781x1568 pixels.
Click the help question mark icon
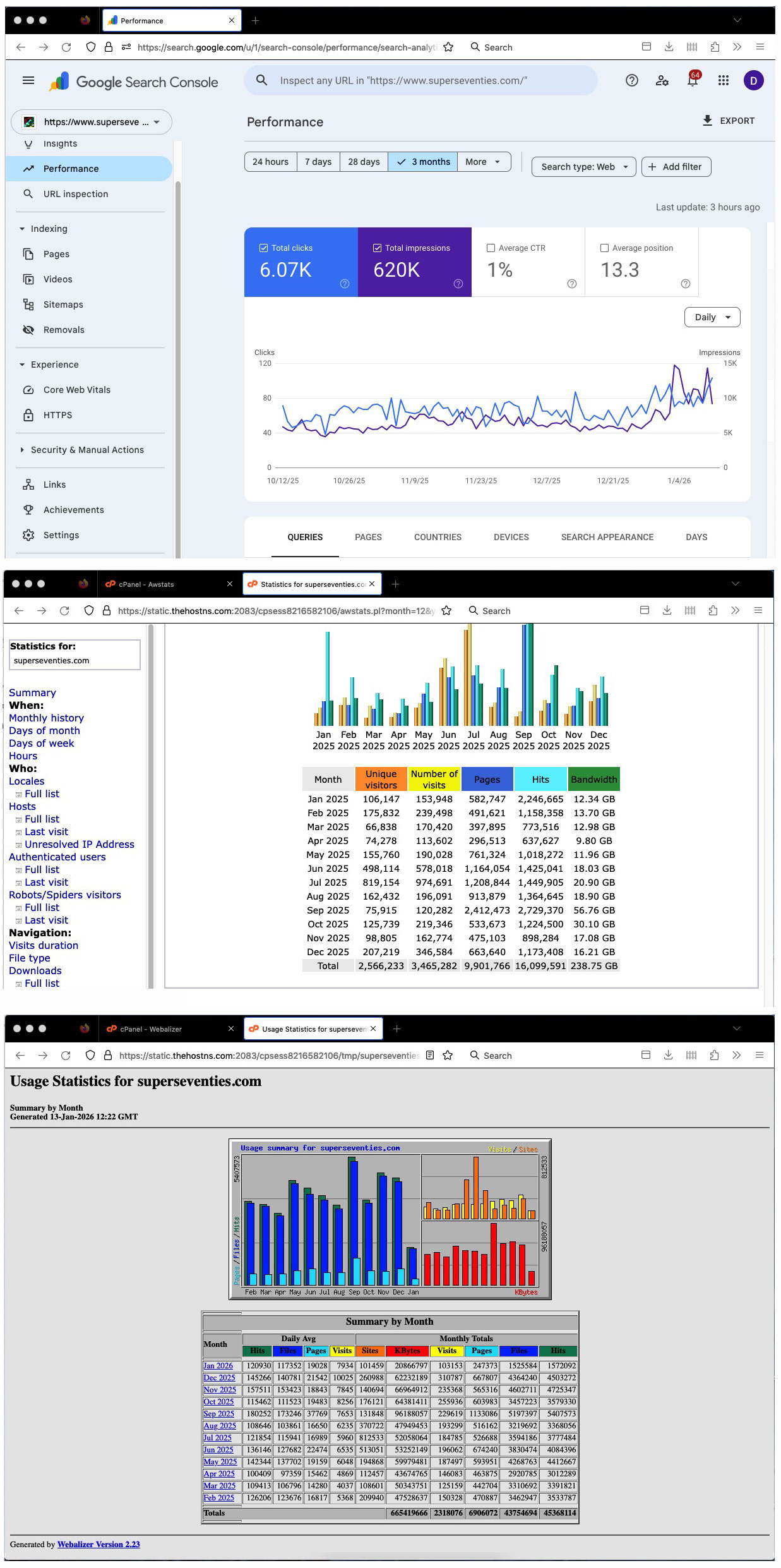pos(631,80)
